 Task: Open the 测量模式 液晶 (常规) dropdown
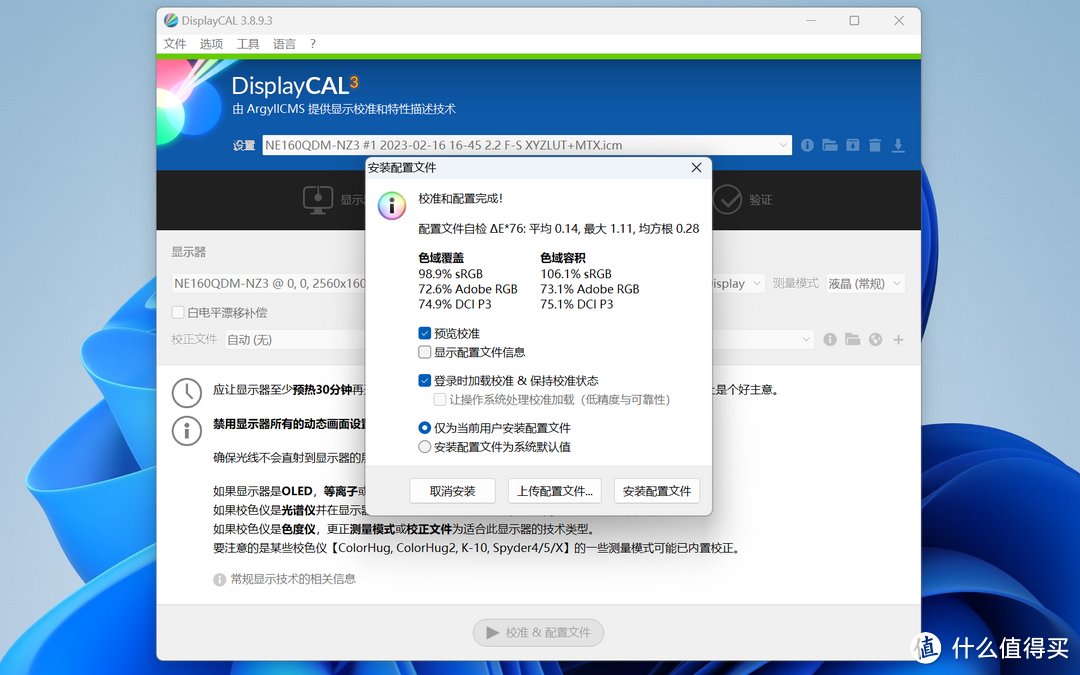pyautogui.click(x=865, y=283)
